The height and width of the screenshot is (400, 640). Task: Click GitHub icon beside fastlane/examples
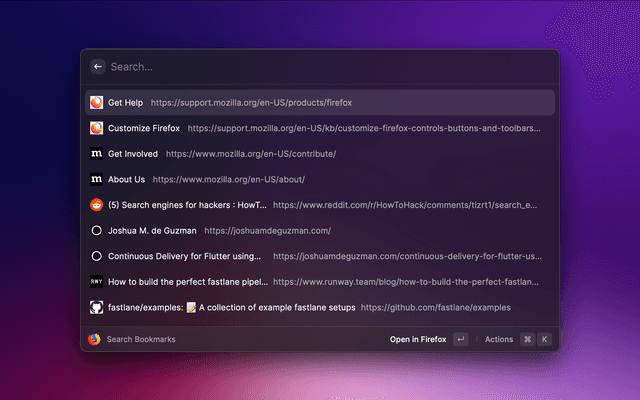pyautogui.click(x=96, y=307)
